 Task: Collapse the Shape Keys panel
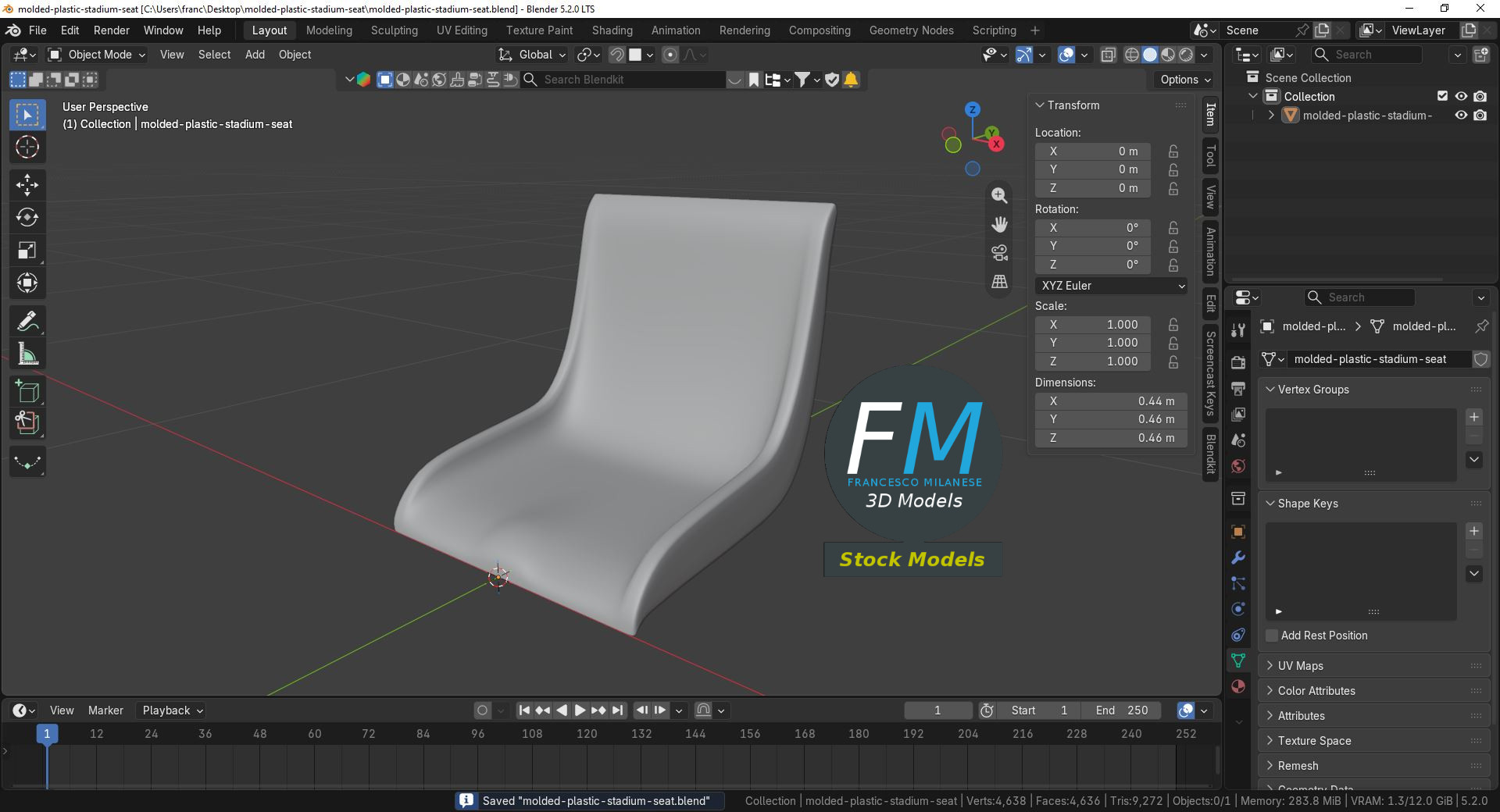(1270, 504)
